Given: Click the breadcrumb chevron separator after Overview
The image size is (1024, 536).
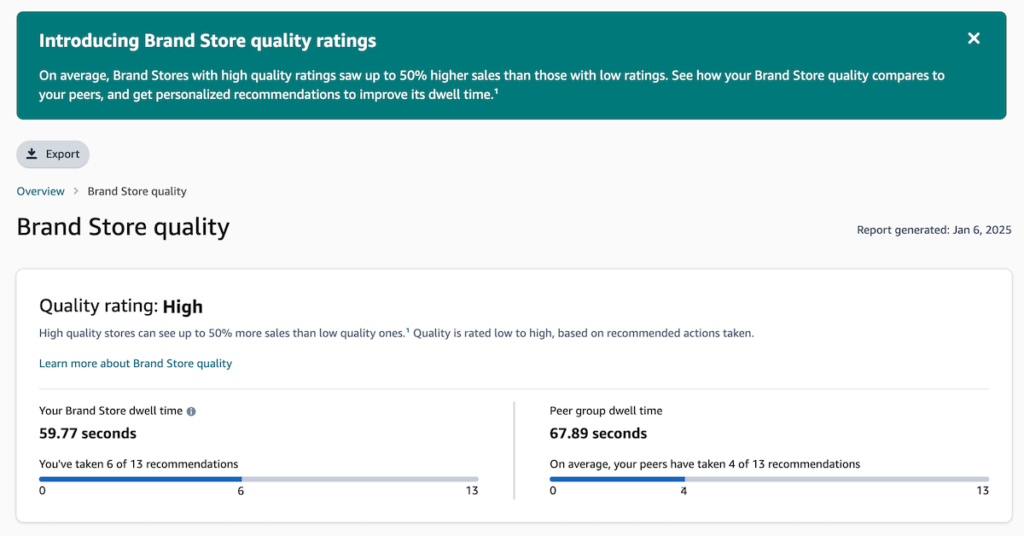Looking at the screenshot, I should click(x=76, y=191).
